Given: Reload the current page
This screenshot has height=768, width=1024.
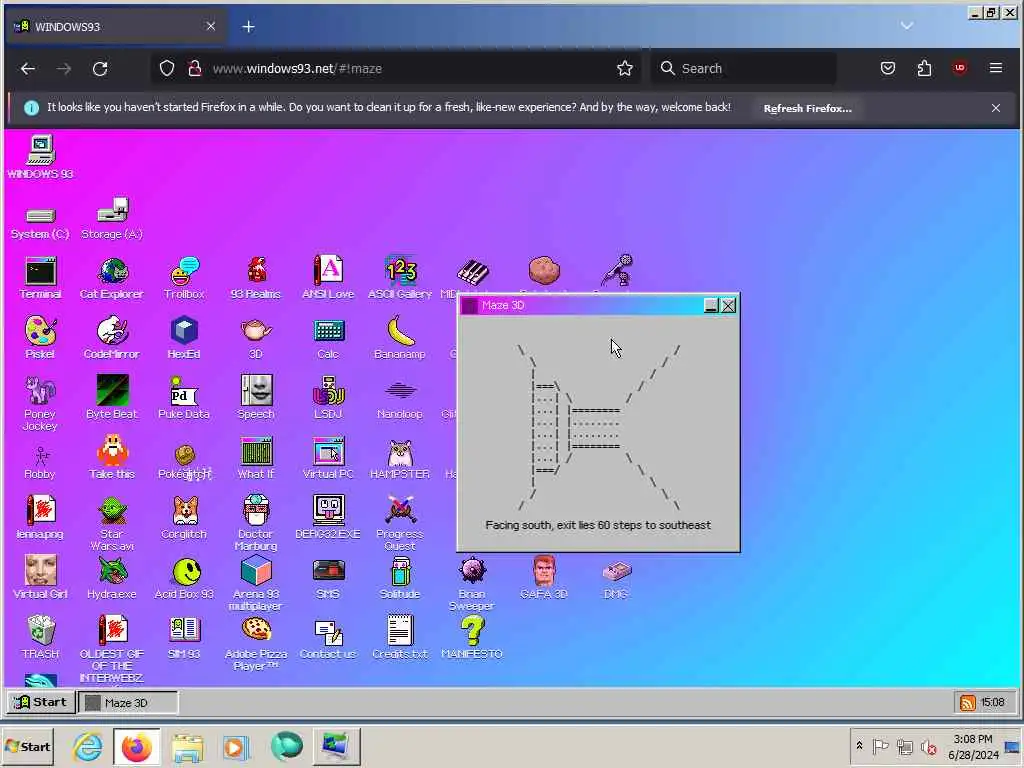Looking at the screenshot, I should pos(100,69).
